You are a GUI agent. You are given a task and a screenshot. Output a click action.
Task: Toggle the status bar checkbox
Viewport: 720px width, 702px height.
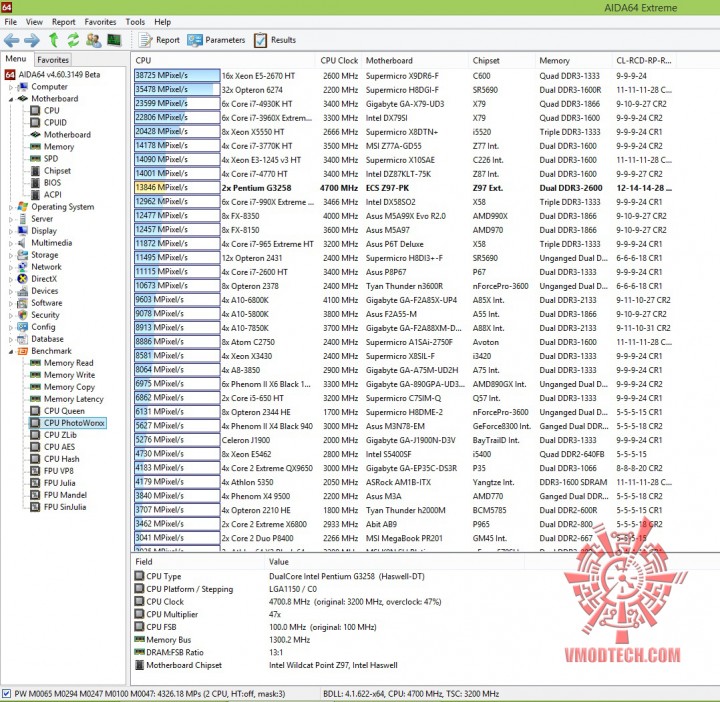pos(6,693)
